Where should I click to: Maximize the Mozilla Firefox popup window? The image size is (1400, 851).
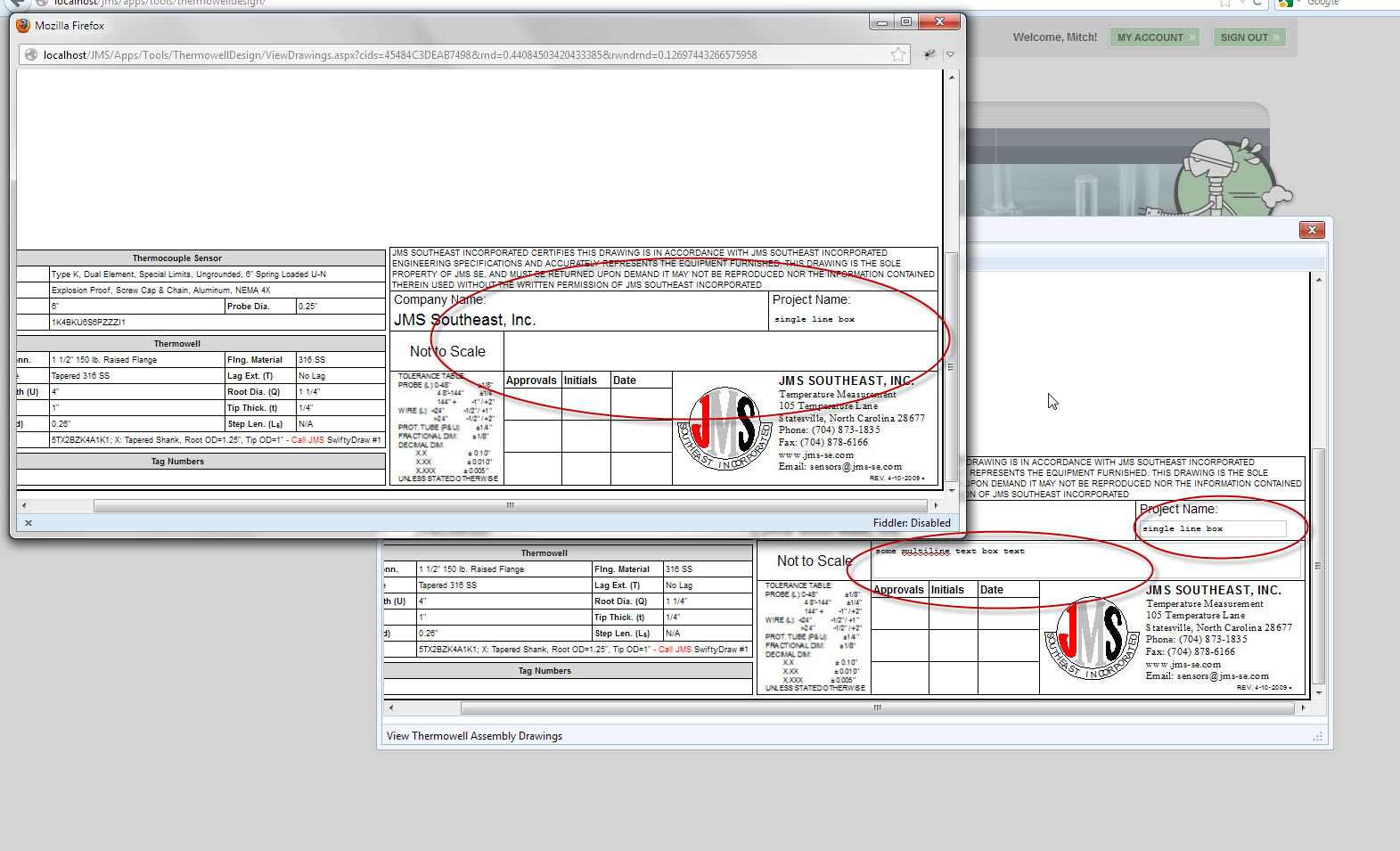pos(906,22)
